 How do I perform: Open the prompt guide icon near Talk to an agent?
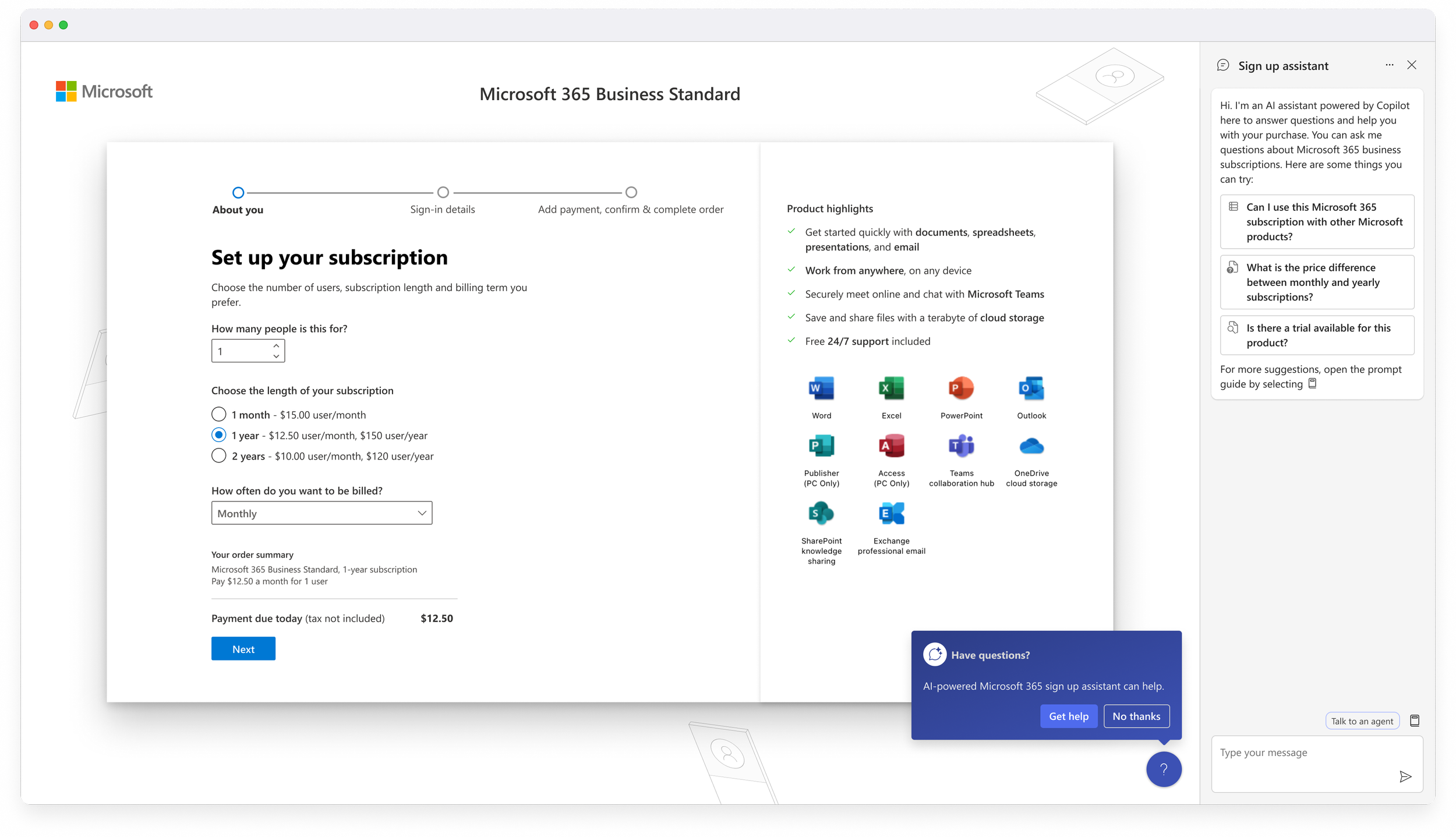pyautogui.click(x=1415, y=721)
